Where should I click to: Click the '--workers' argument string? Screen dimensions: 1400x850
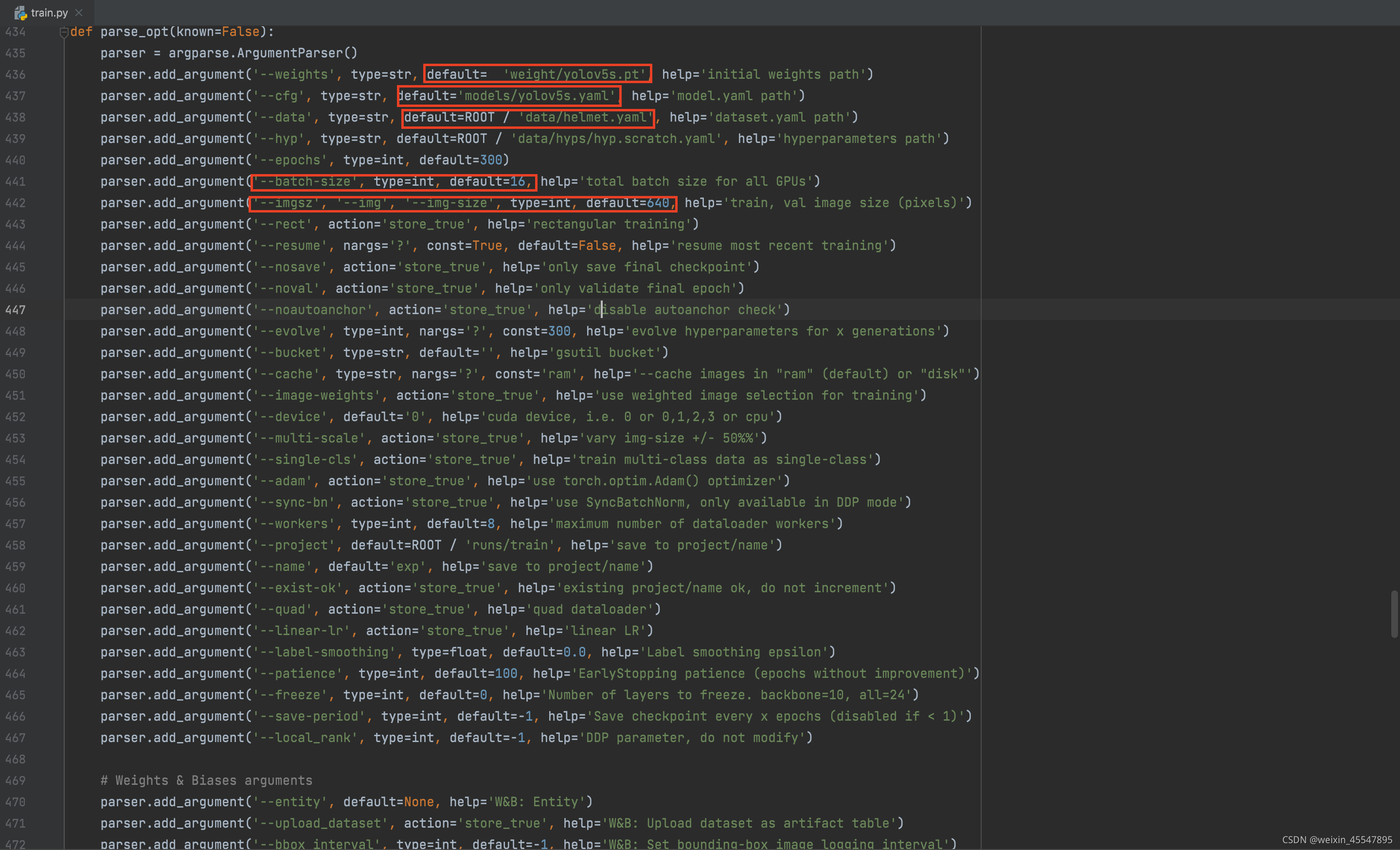click(294, 524)
